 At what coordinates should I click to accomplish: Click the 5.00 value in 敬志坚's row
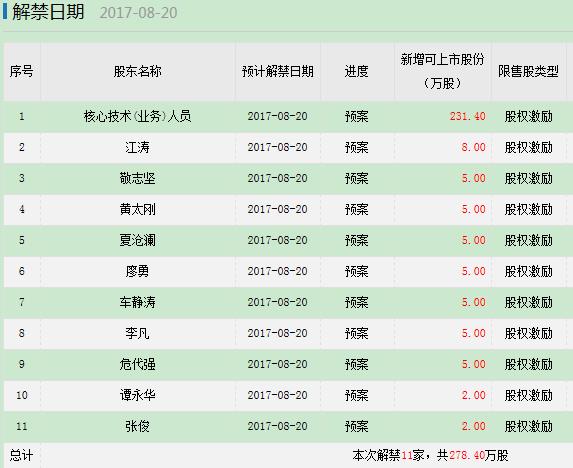coord(473,178)
